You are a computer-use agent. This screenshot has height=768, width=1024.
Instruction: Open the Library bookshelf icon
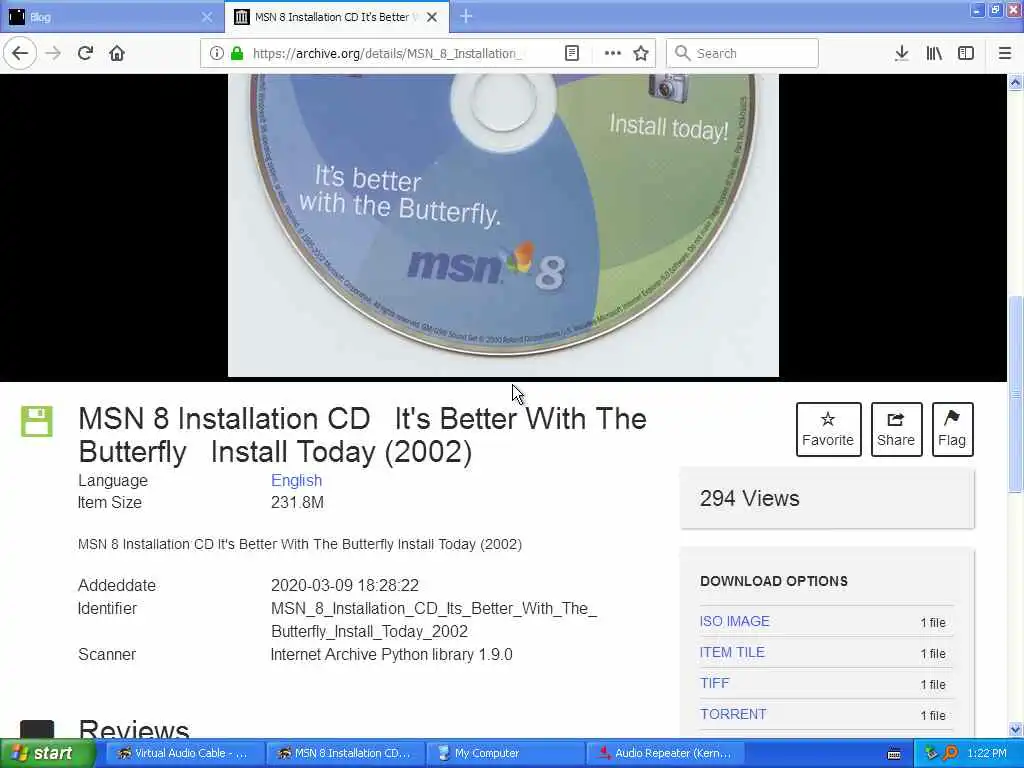(x=934, y=54)
